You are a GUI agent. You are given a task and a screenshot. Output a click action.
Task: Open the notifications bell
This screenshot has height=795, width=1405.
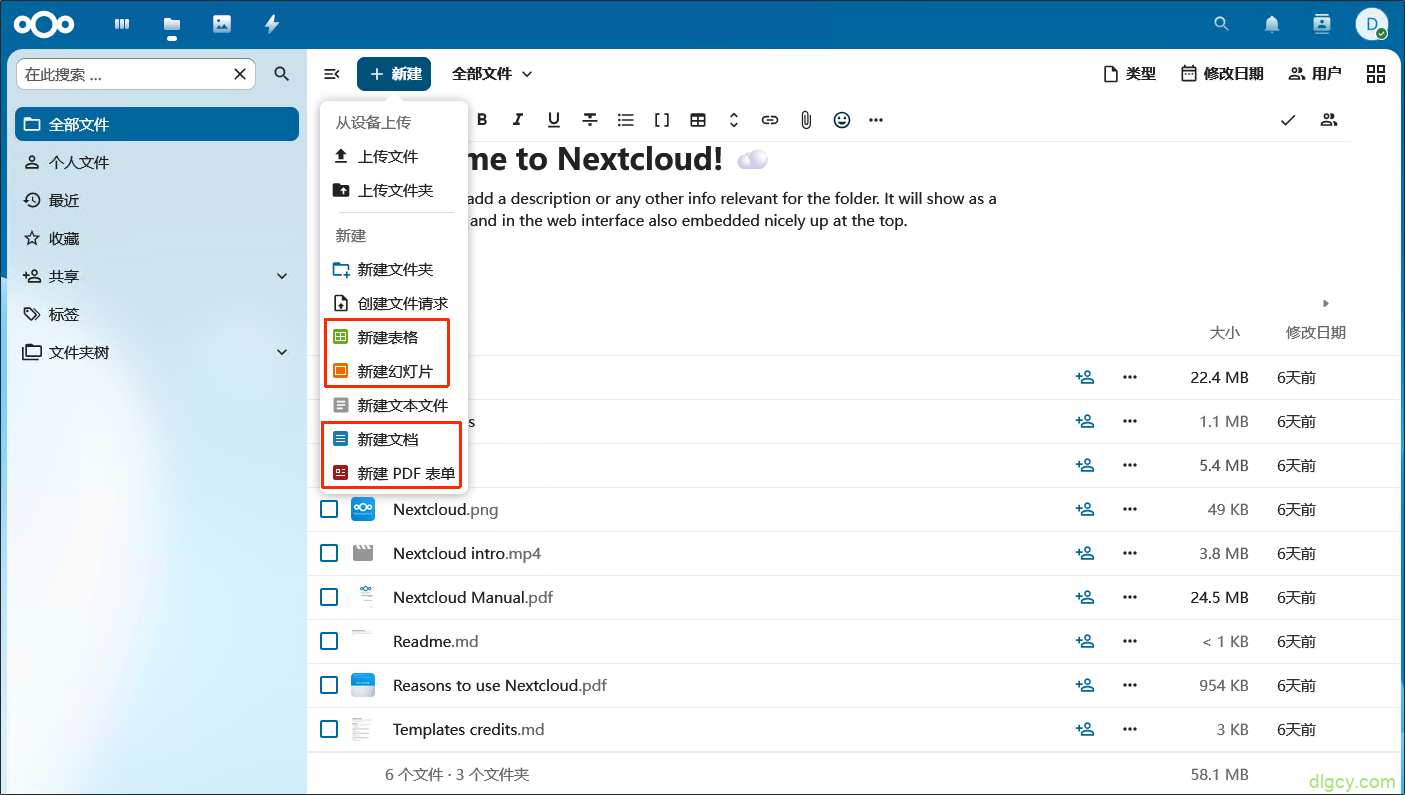click(1272, 24)
